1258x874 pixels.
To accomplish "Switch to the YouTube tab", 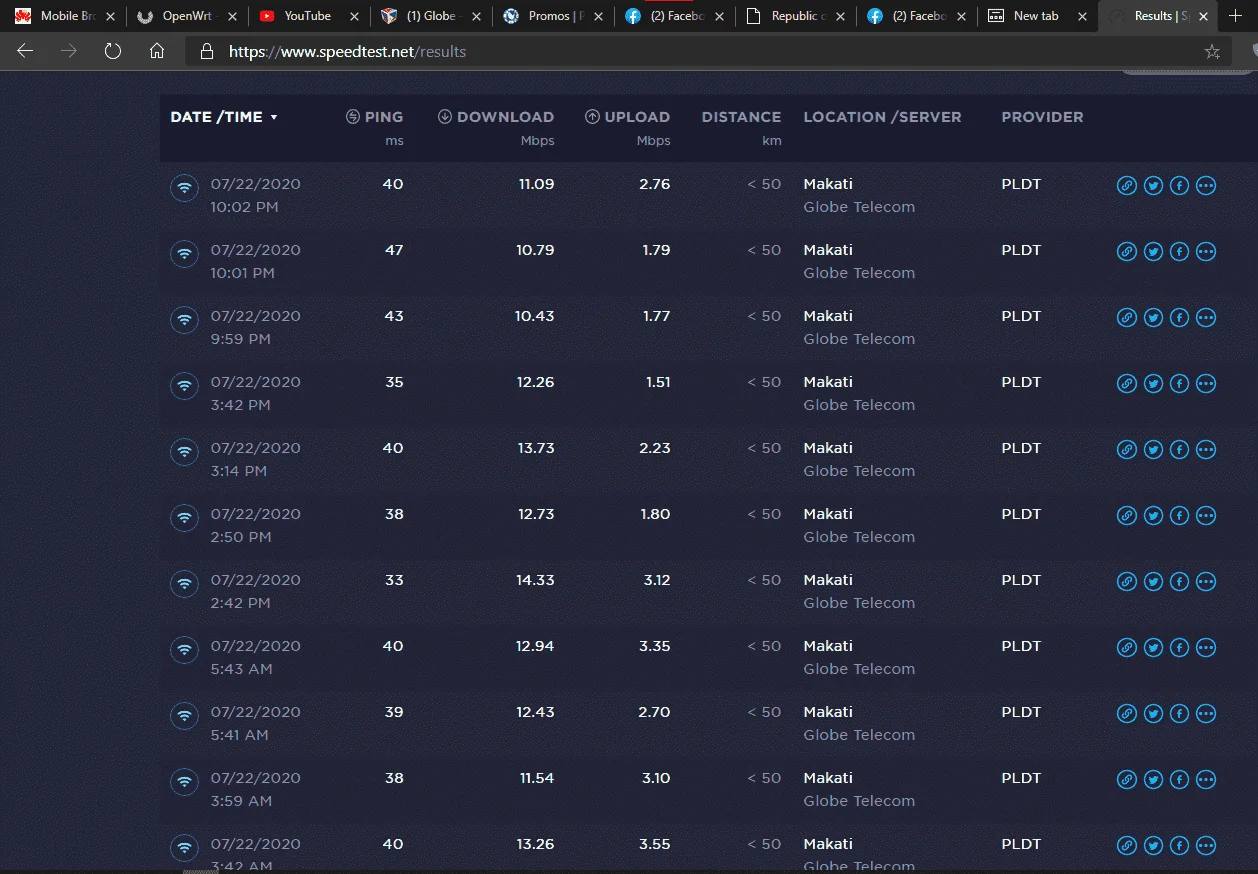I will coord(307,16).
